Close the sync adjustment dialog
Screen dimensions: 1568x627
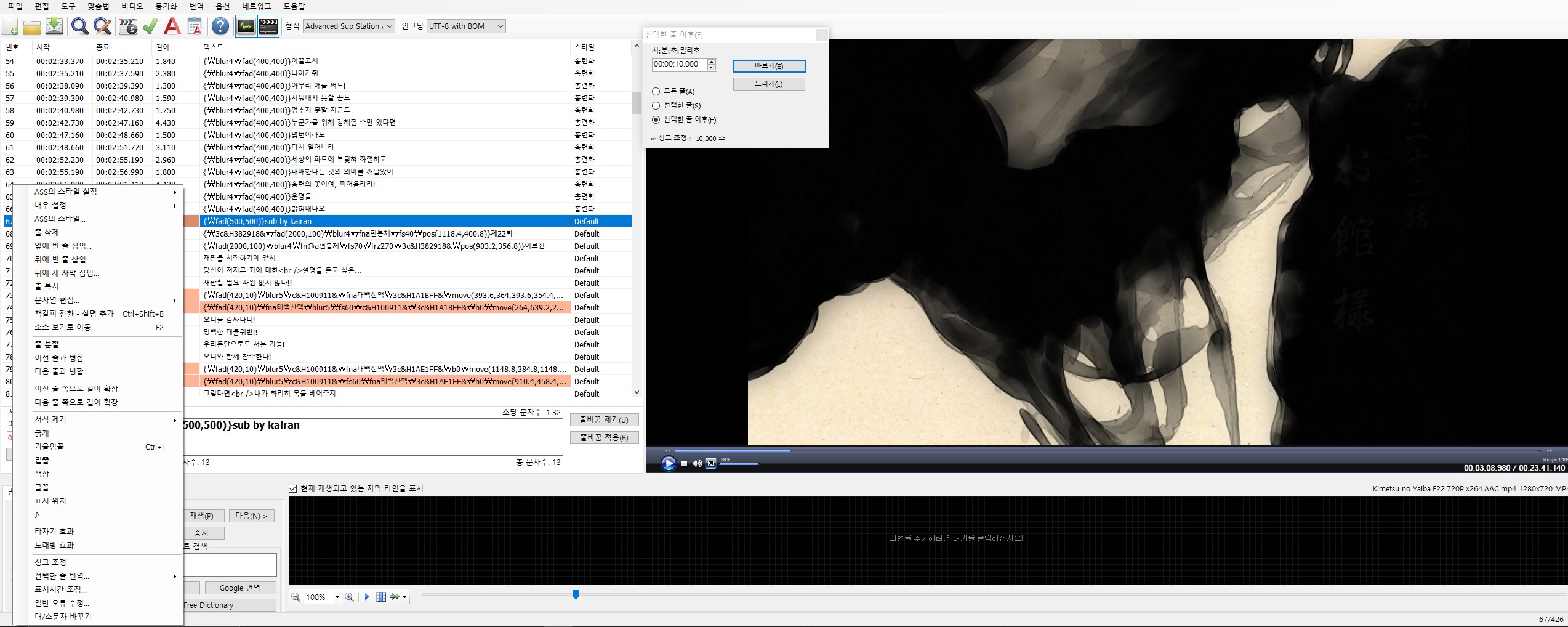point(821,35)
